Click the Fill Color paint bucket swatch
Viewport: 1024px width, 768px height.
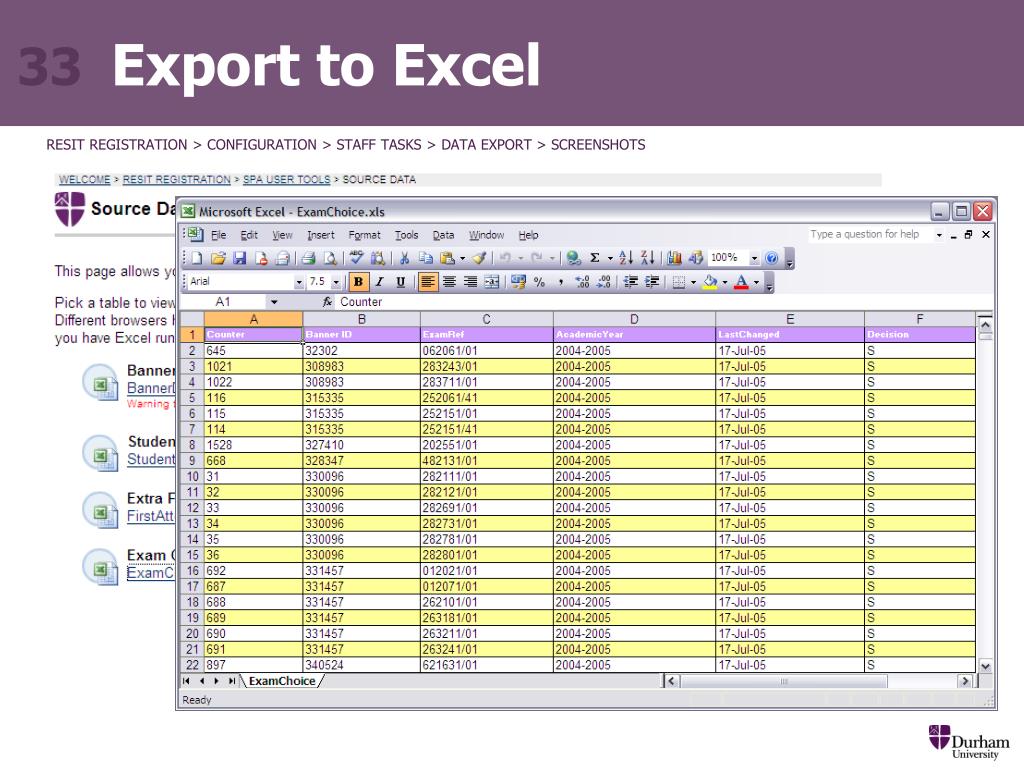(709, 283)
